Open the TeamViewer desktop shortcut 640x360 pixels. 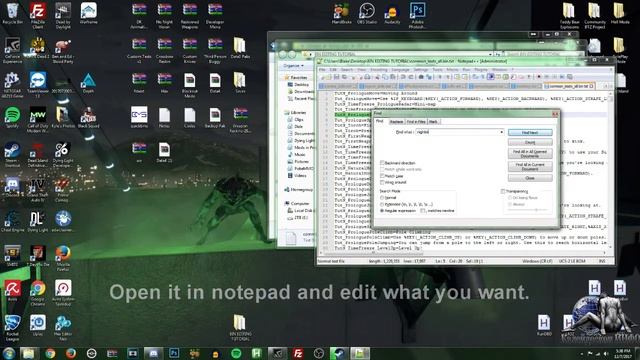click(38, 85)
